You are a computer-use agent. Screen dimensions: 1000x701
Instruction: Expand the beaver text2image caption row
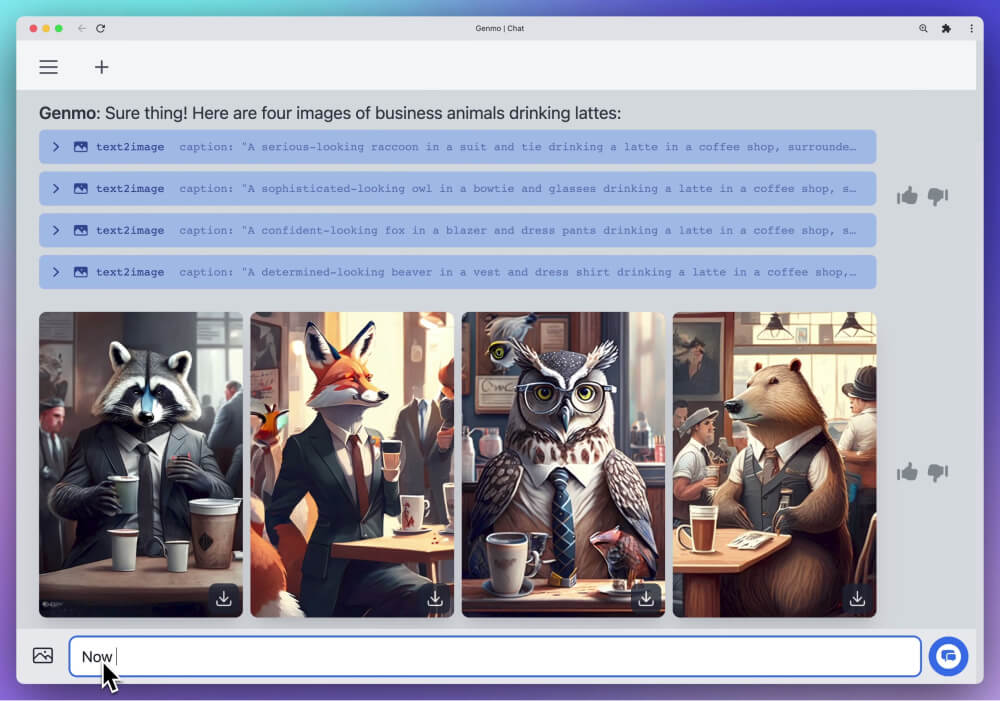pyautogui.click(x=56, y=272)
